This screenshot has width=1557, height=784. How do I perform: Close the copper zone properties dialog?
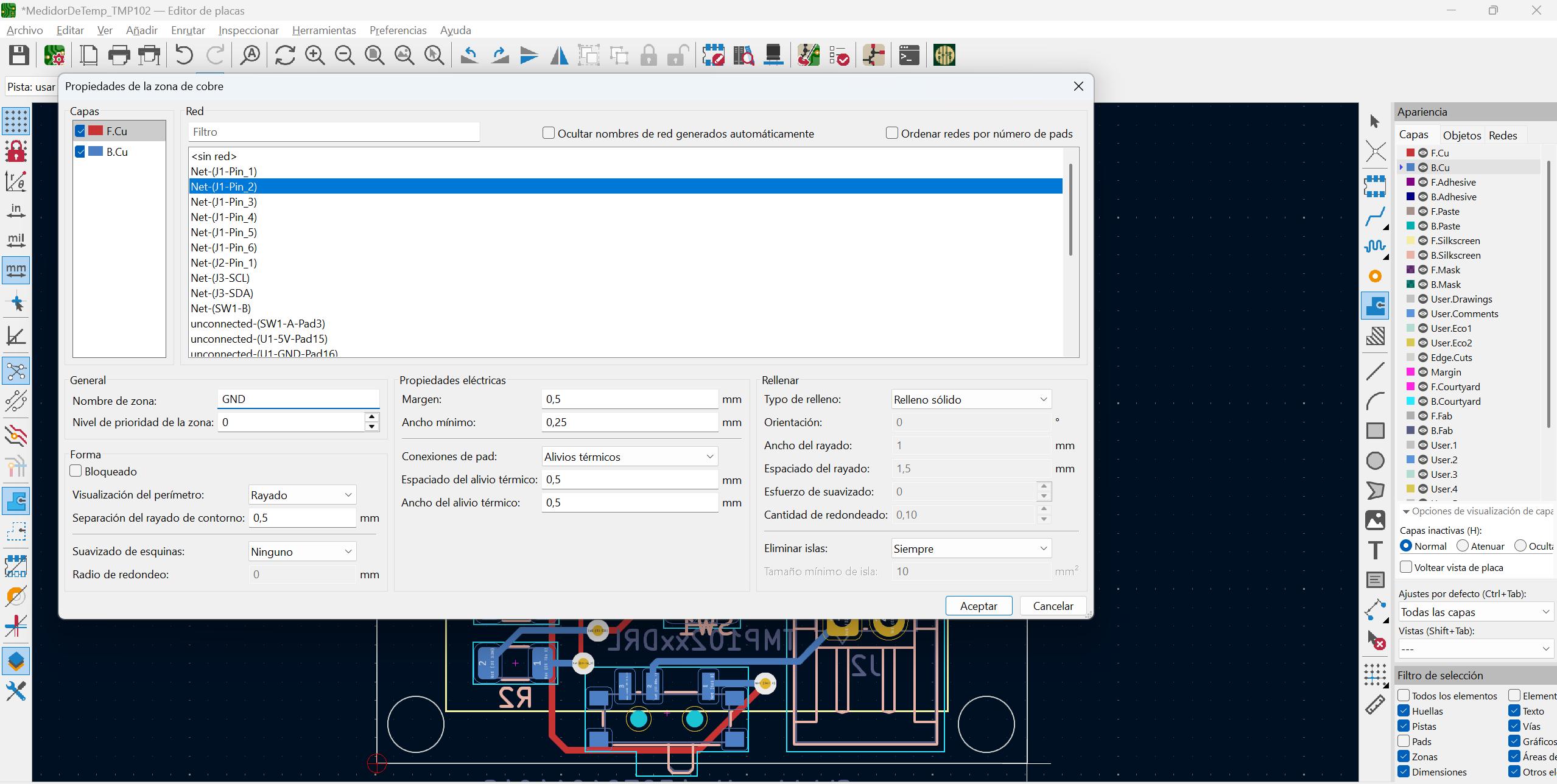coord(1078,86)
